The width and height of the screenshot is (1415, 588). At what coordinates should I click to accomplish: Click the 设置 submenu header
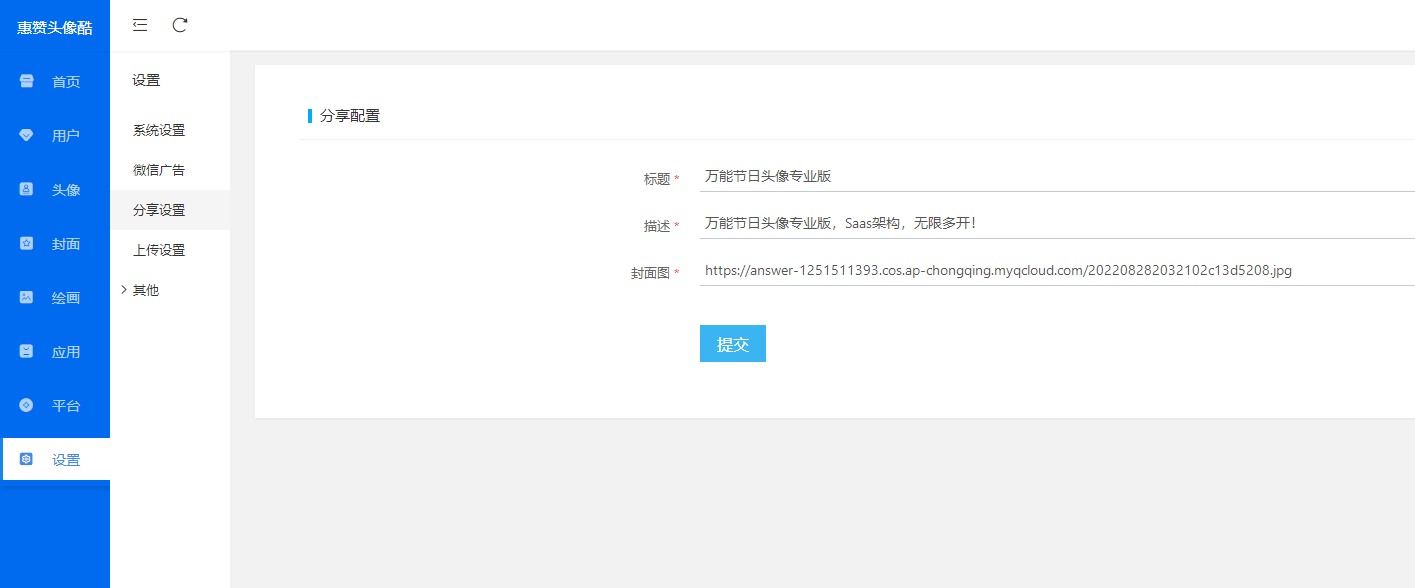click(x=146, y=80)
